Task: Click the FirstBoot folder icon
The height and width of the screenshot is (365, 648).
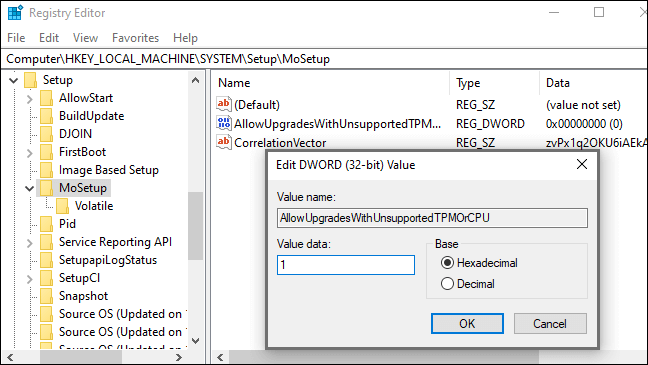Action: pyautogui.click(x=46, y=152)
